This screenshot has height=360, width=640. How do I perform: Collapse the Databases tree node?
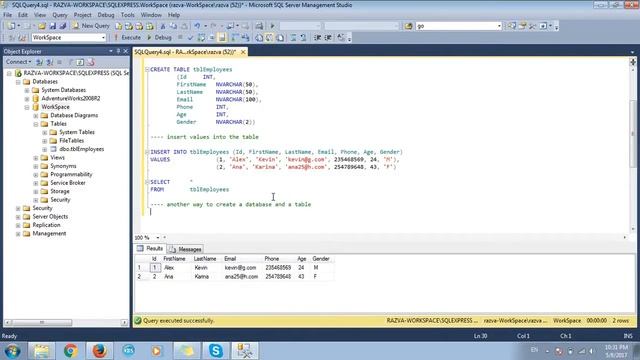click(18, 82)
